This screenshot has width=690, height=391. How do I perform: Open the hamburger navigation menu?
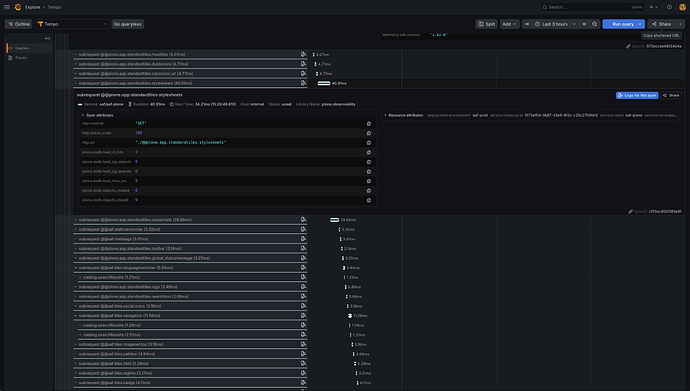(x=7, y=7)
